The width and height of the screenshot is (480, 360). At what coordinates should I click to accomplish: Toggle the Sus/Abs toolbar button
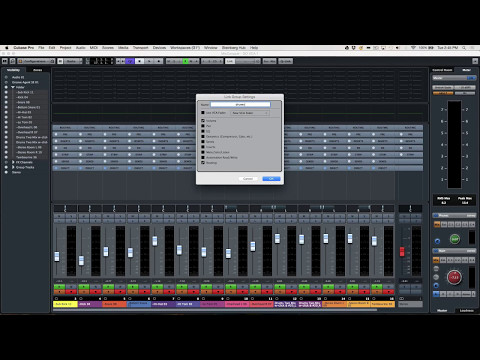point(269,61)
